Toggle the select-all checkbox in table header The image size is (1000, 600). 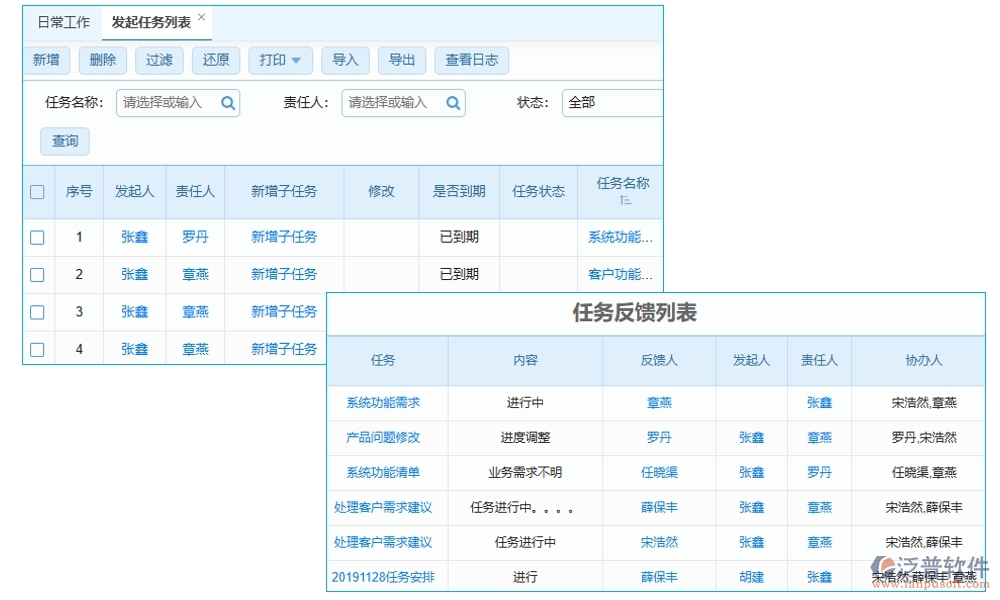click(x=37, y=192)
